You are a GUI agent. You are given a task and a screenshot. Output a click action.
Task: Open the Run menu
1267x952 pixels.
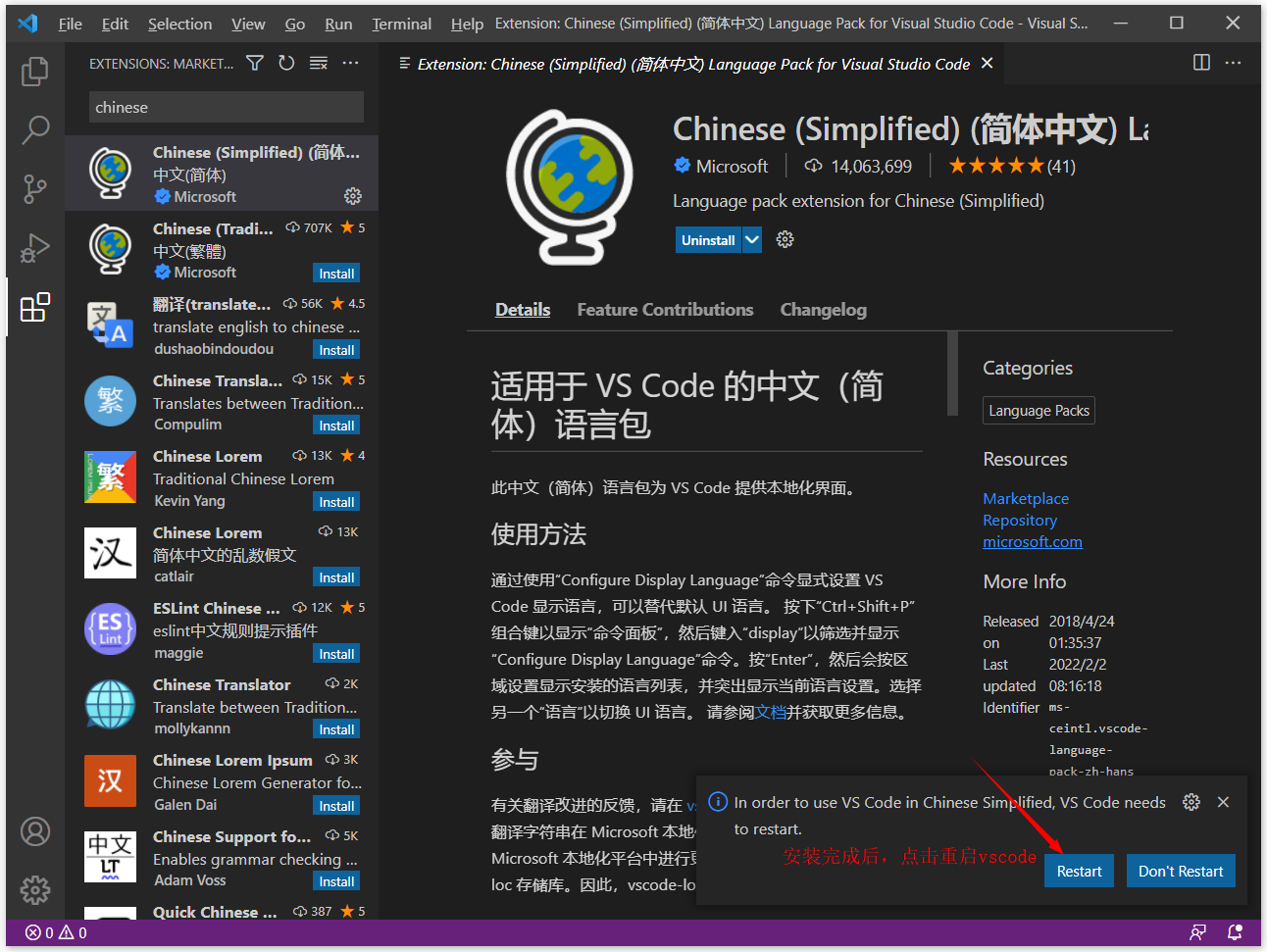pos(338,24)
